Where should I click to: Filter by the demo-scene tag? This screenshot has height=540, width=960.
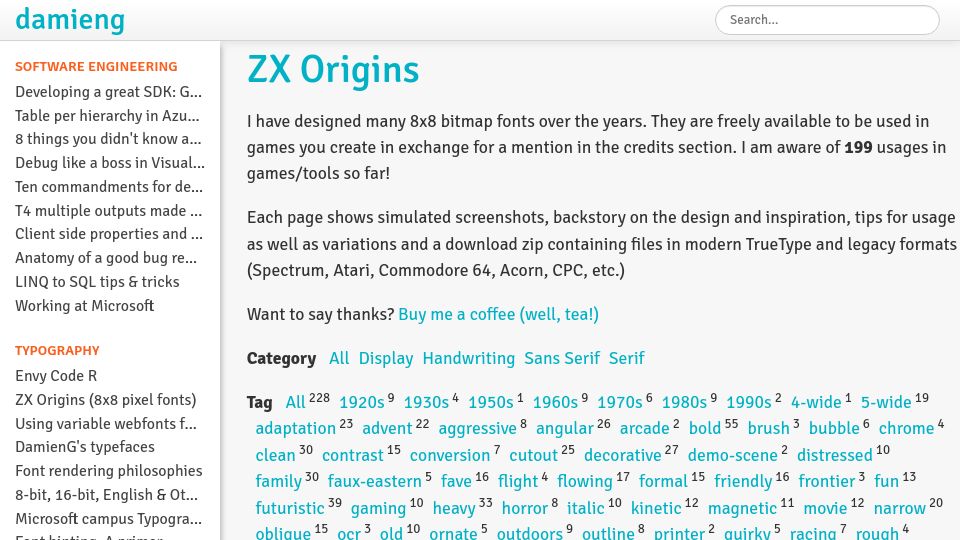pyautogui.click(x=733, y=456)
